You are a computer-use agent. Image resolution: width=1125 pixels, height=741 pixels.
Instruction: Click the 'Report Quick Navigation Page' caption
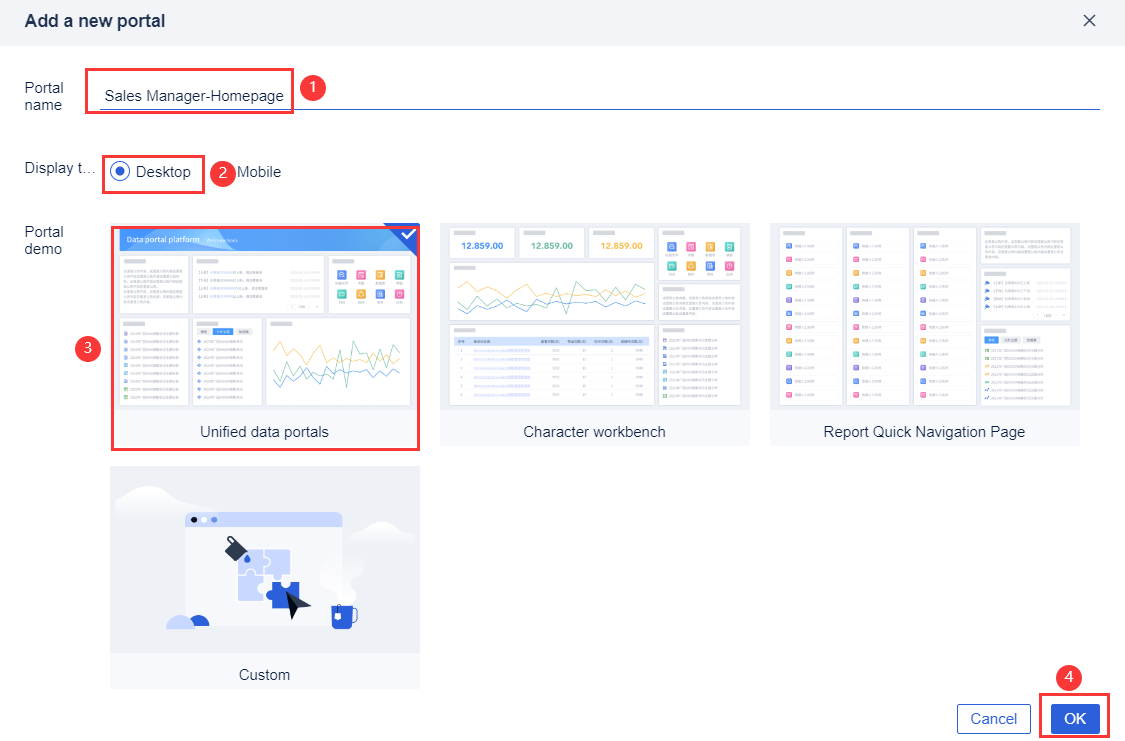coord(924,432)
